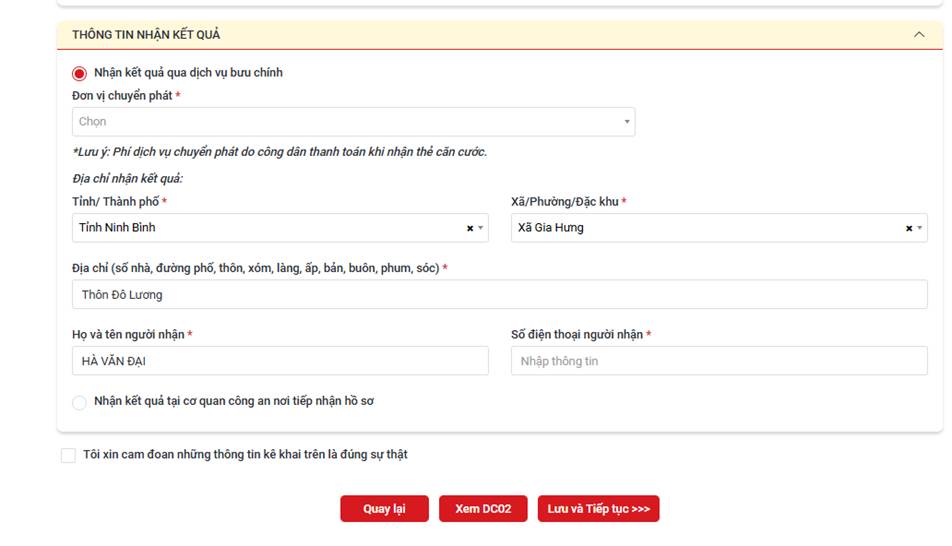
Task: Tick the Tôi xin cam đoan checkbox
Action: click(68, 455)
